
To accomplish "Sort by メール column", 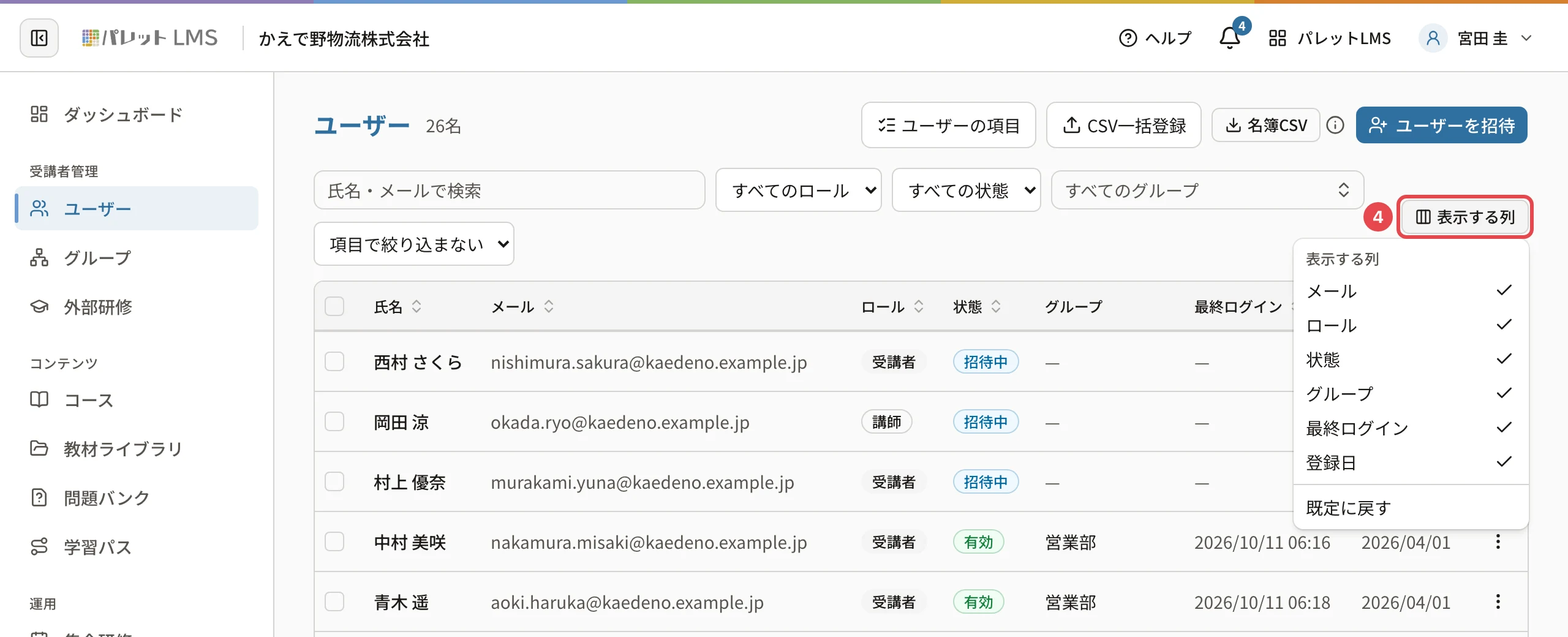I will pyautogui.click(x=522, y=306).
